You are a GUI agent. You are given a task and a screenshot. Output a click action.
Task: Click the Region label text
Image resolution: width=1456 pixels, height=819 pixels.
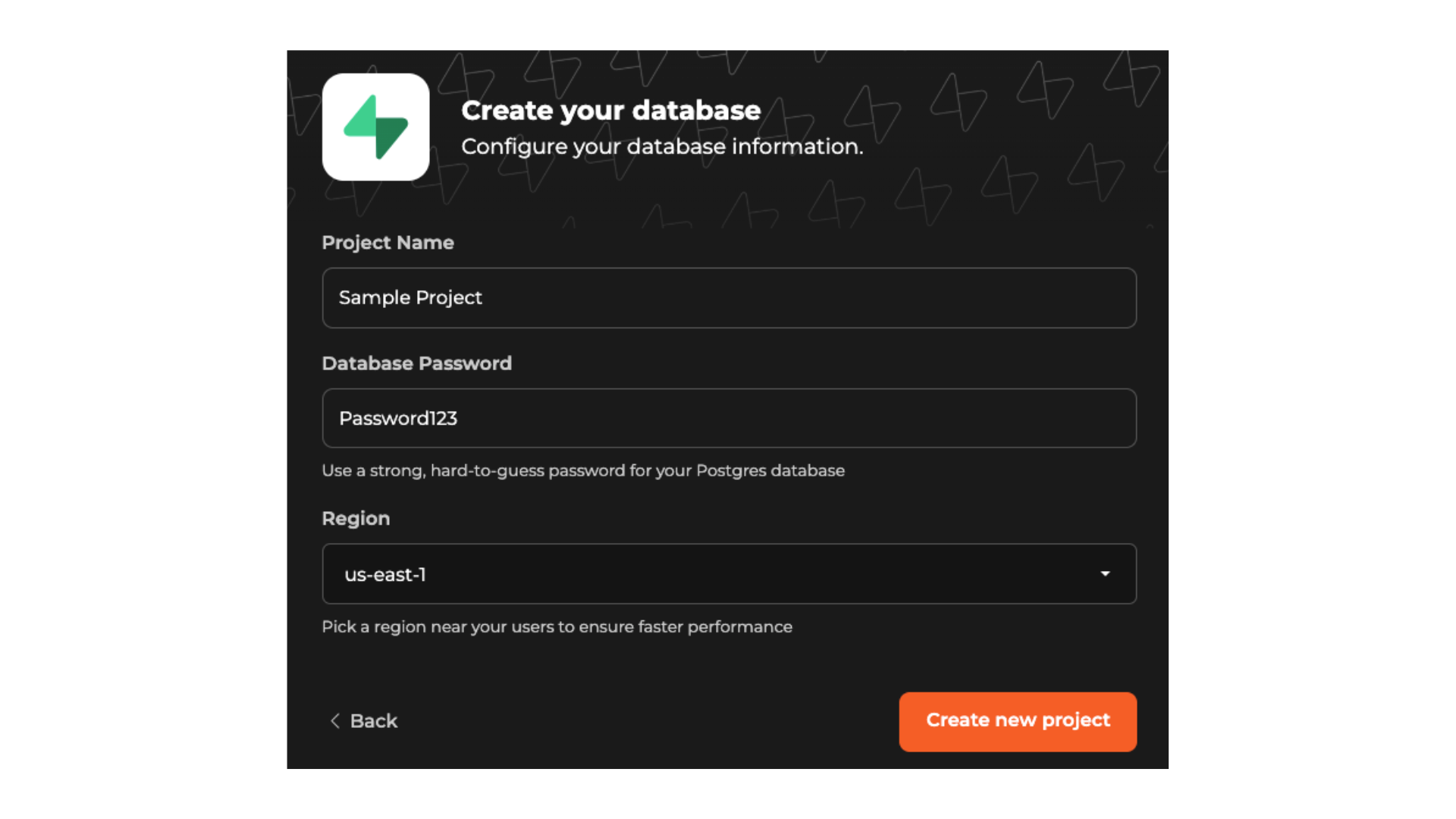pyautogui.click(x=356, y=519)
